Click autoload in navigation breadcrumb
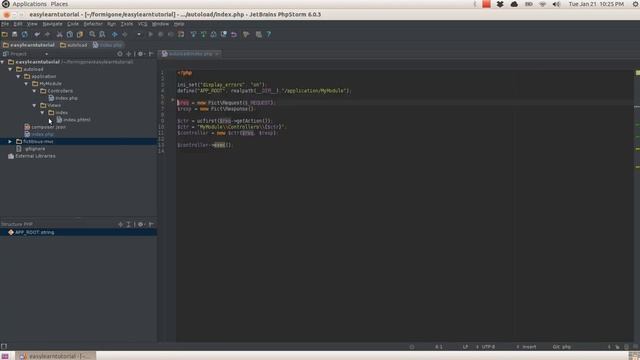Screen dimensions: 640x360 point(73,45)
